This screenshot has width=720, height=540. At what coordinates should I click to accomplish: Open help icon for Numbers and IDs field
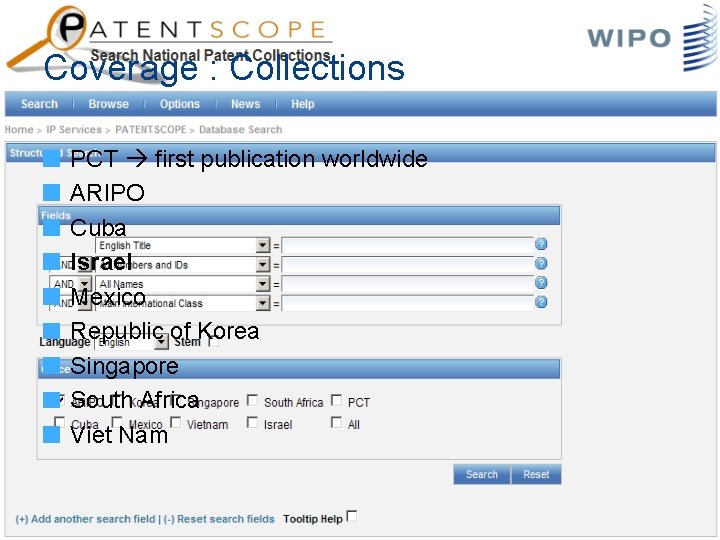tap(541, 264)
